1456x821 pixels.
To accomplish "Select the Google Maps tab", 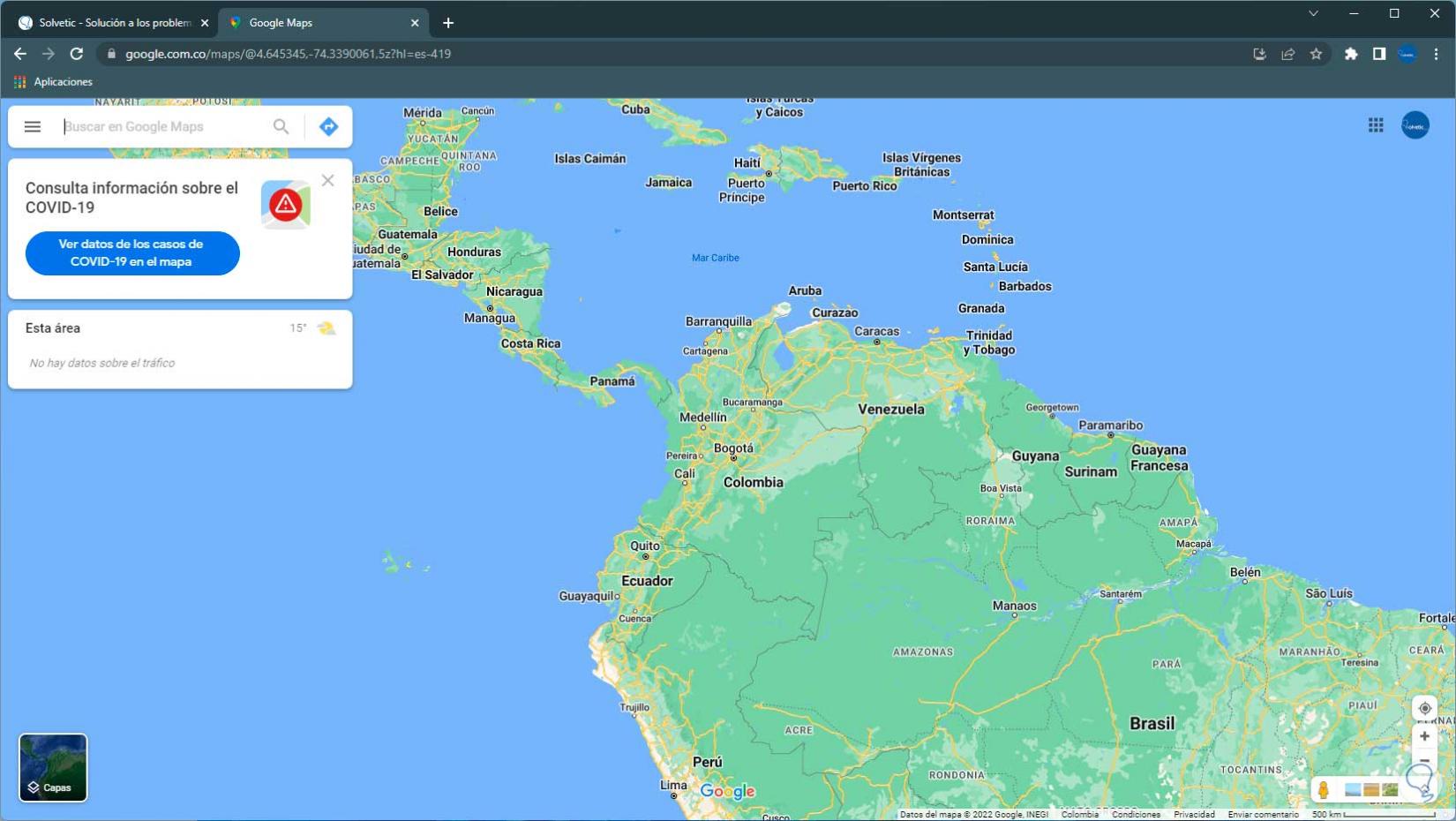I will point(323,23).
